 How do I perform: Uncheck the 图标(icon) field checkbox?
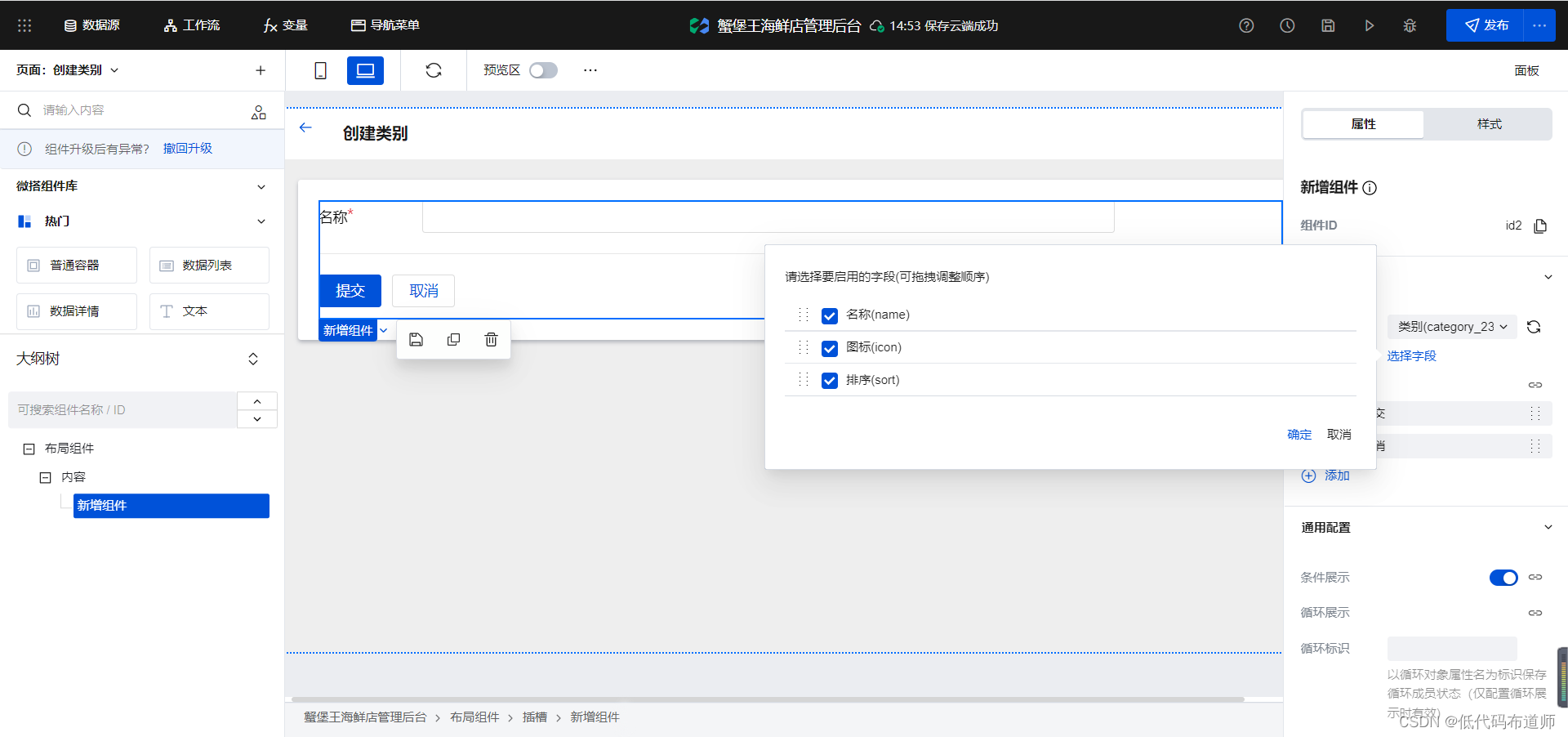pos(830,348)
